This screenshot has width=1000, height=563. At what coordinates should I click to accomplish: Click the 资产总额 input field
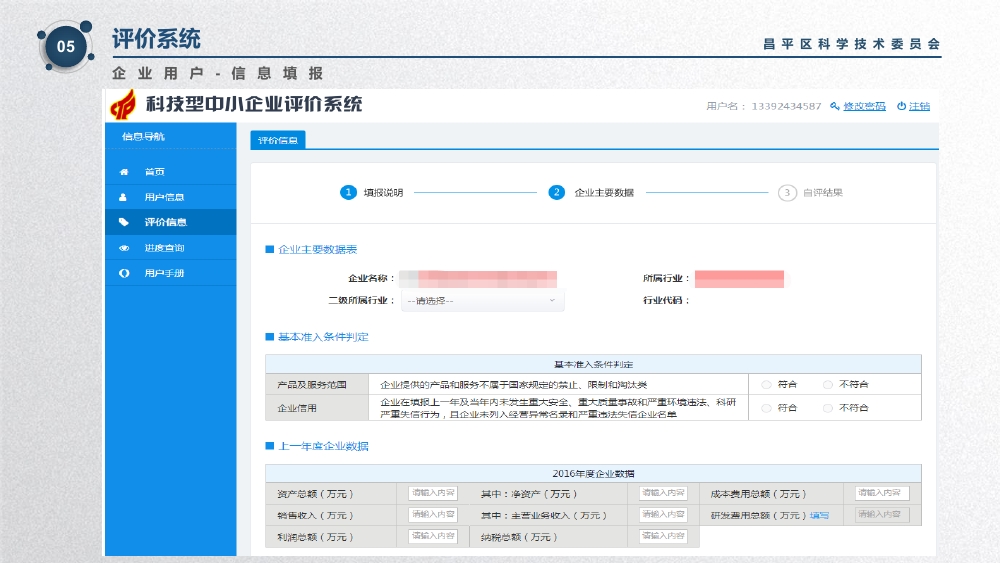[432, 493]
